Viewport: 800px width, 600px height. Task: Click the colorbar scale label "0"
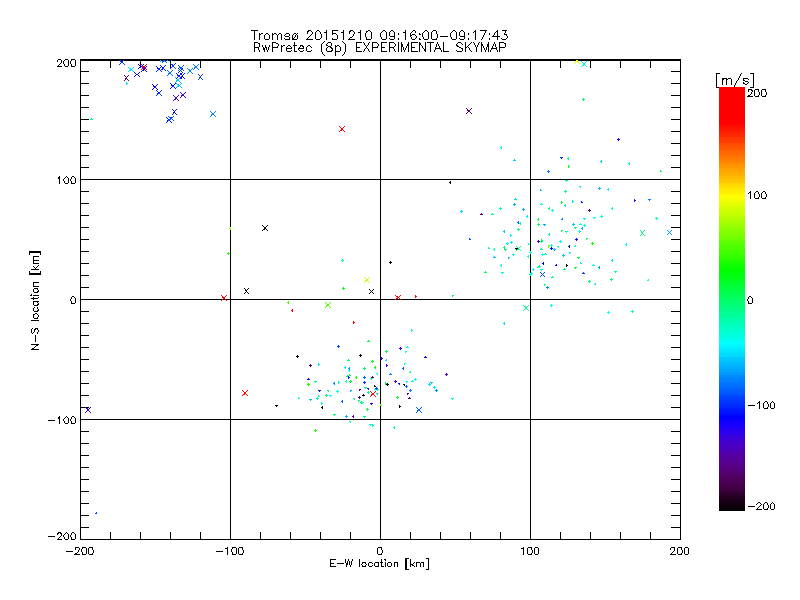[750, 300]
